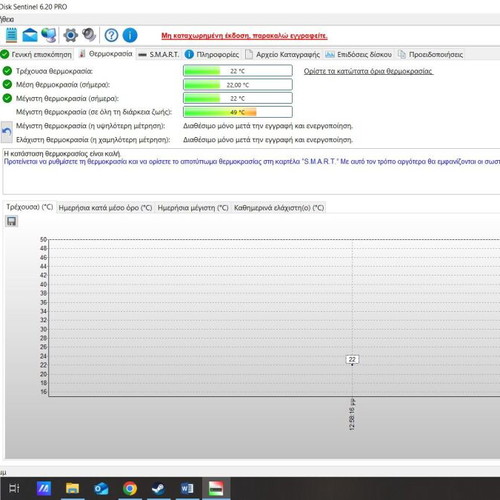
Task: Open the network computers globe icon
Action: (x=49, y=35)
